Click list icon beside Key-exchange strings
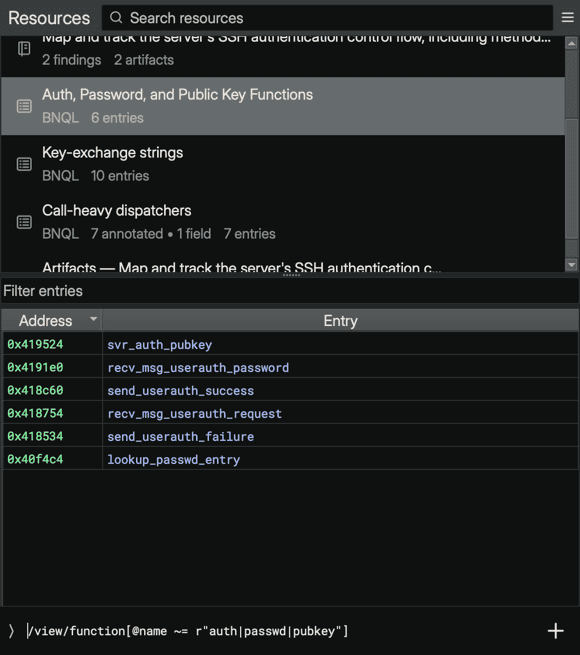Viewport: 580px width, 655px height. point(24,164)
